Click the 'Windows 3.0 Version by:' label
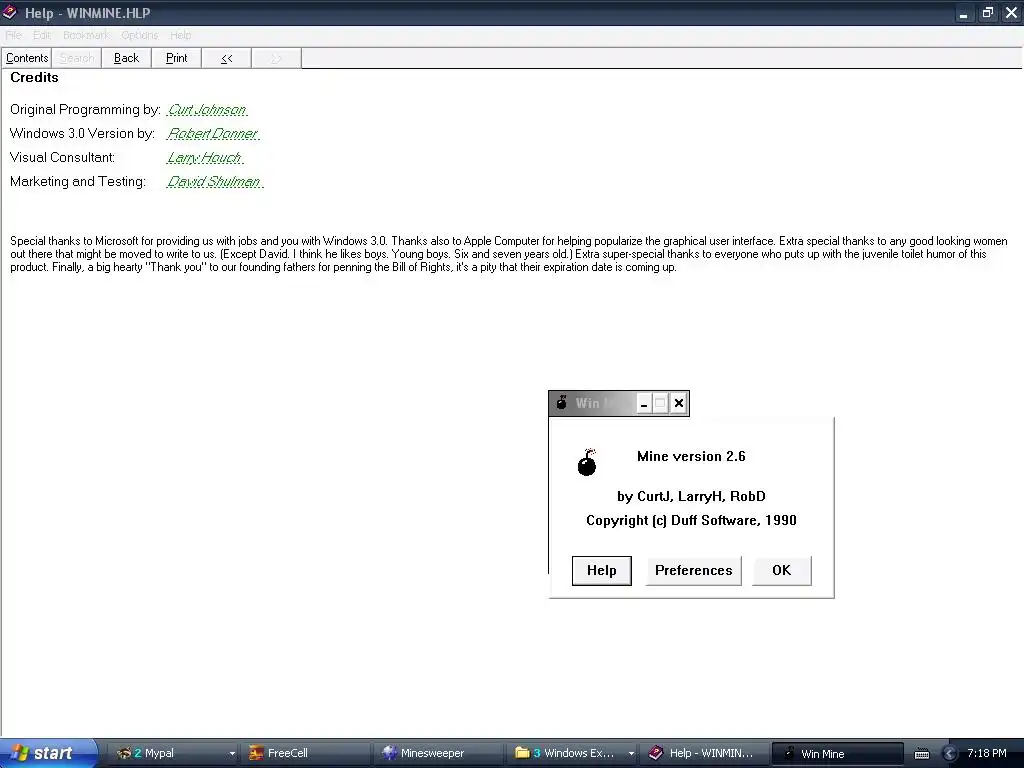 point(82,134)
